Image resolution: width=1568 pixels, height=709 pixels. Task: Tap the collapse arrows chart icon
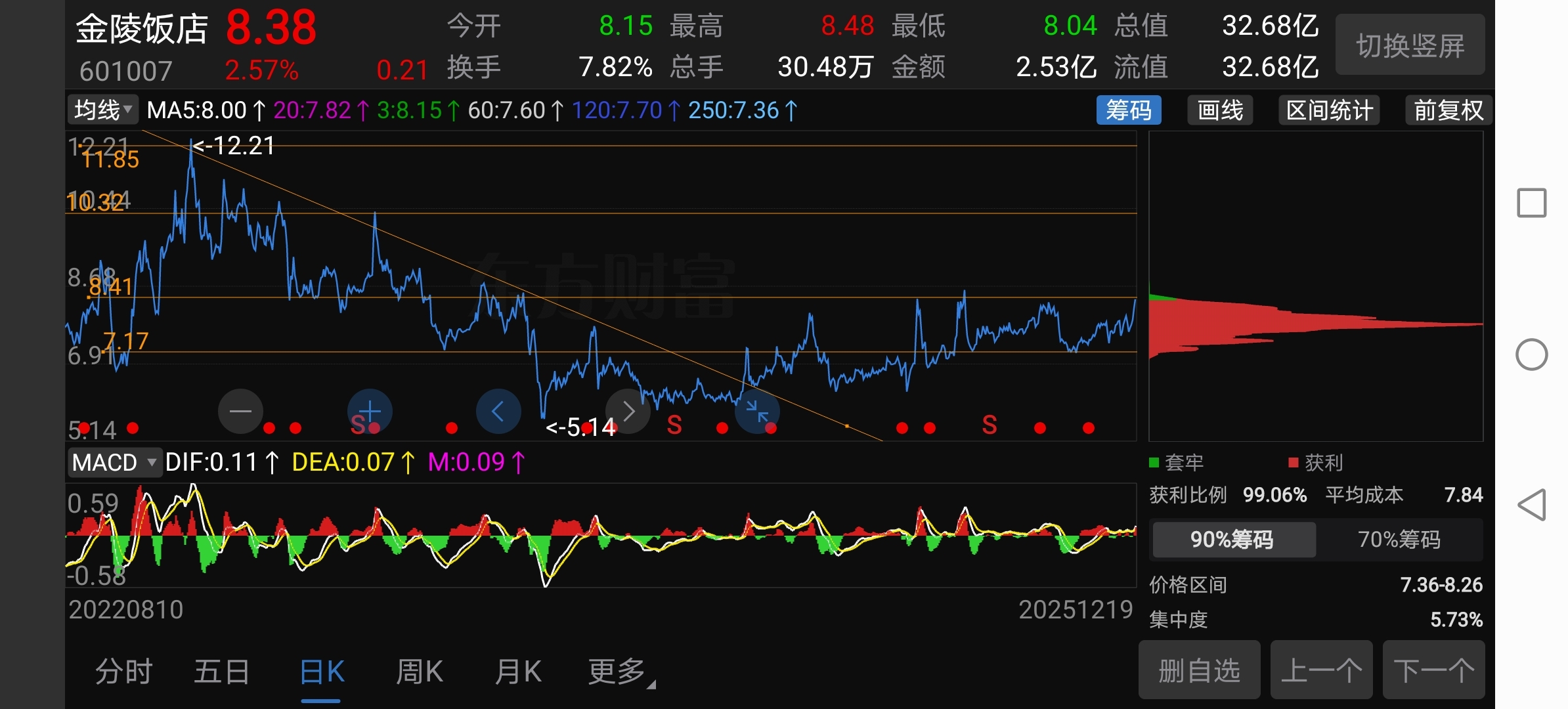click(x=757, y=412)
